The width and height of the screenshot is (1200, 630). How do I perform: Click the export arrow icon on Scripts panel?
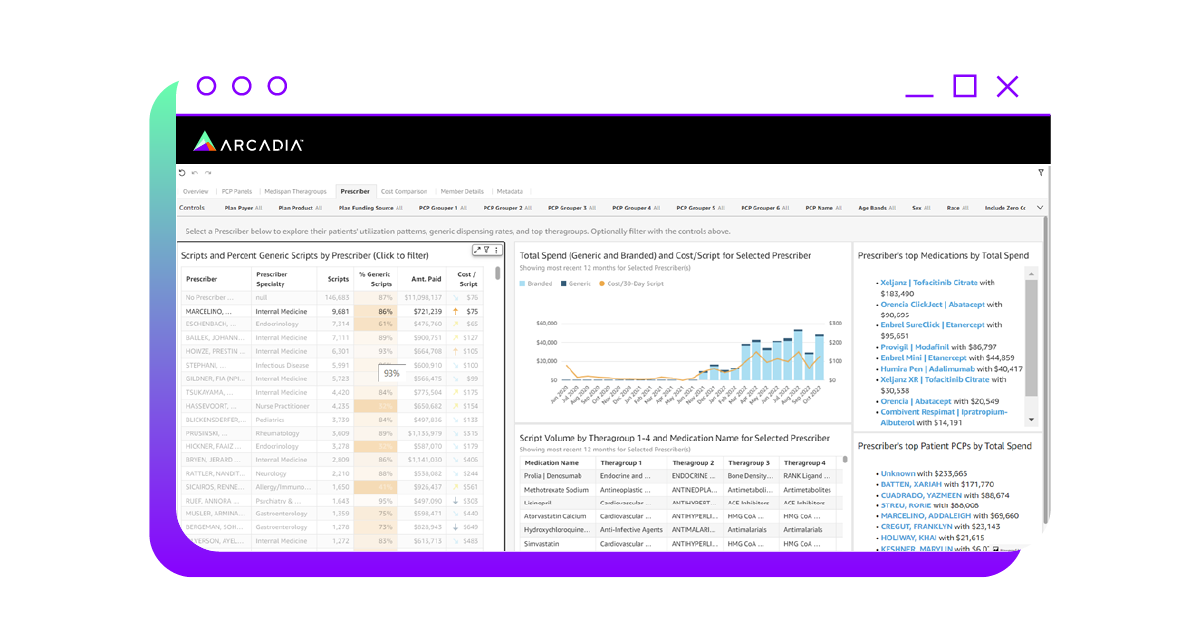click(477, 249)
